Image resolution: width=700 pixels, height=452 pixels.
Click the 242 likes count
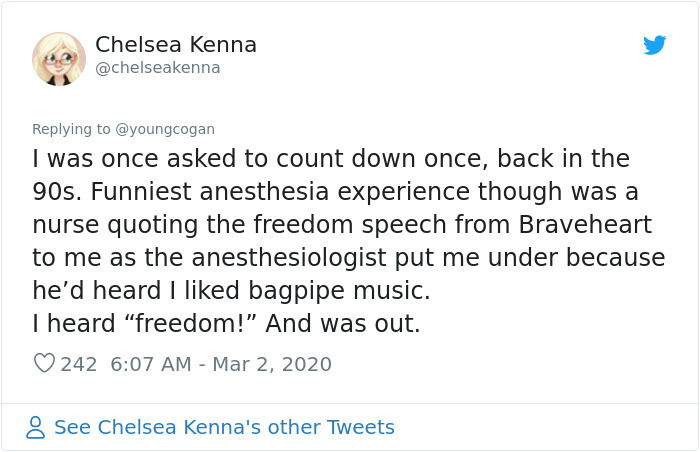click(x=79, y=364)
